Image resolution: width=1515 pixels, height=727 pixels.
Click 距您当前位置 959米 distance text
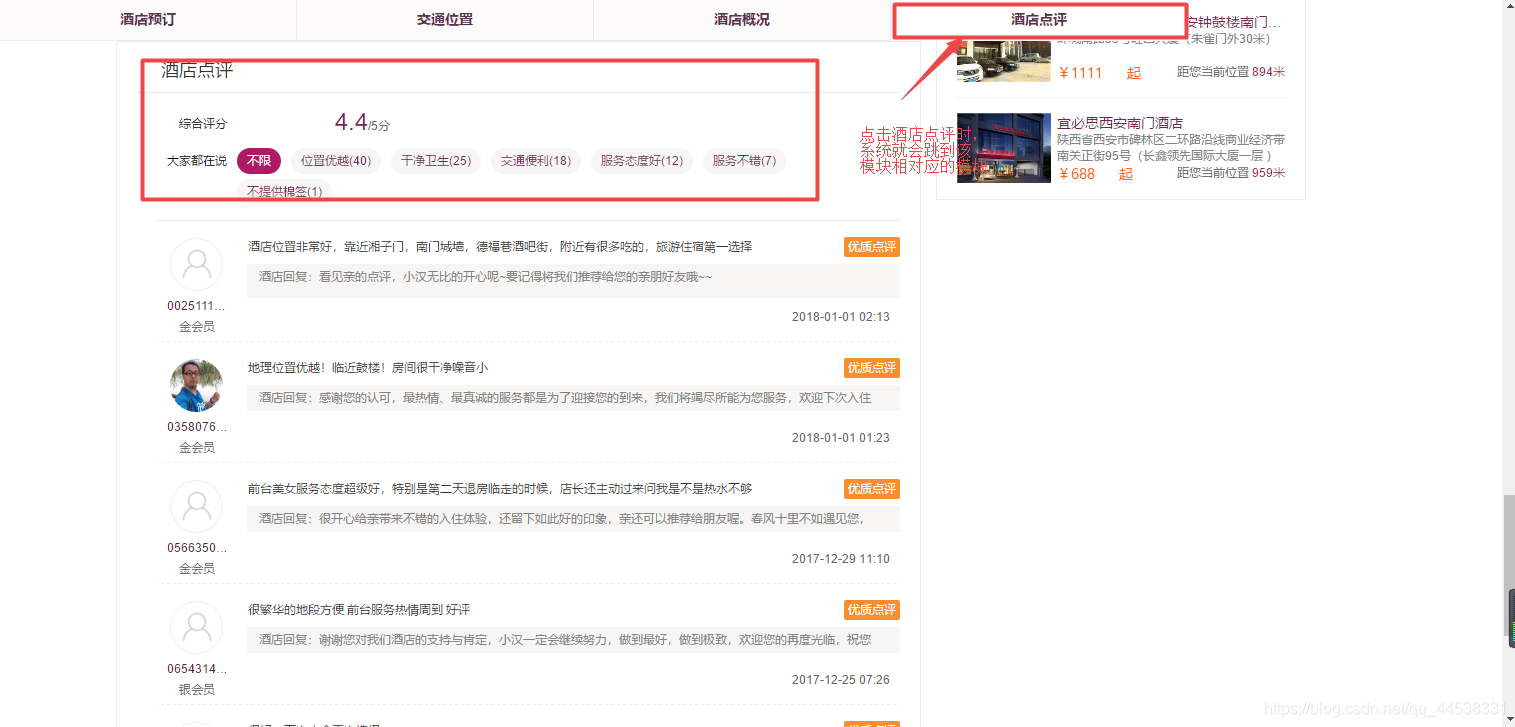[x=1231, y=173]
